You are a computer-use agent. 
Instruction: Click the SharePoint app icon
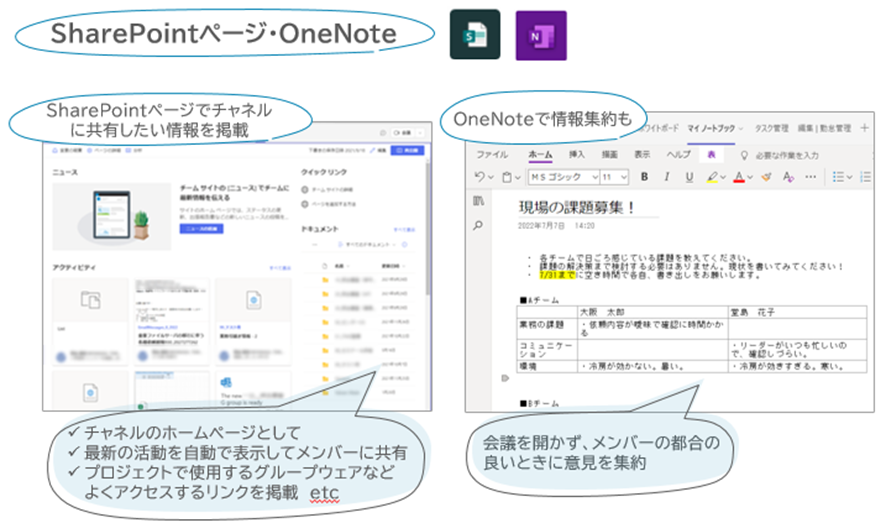475,34
